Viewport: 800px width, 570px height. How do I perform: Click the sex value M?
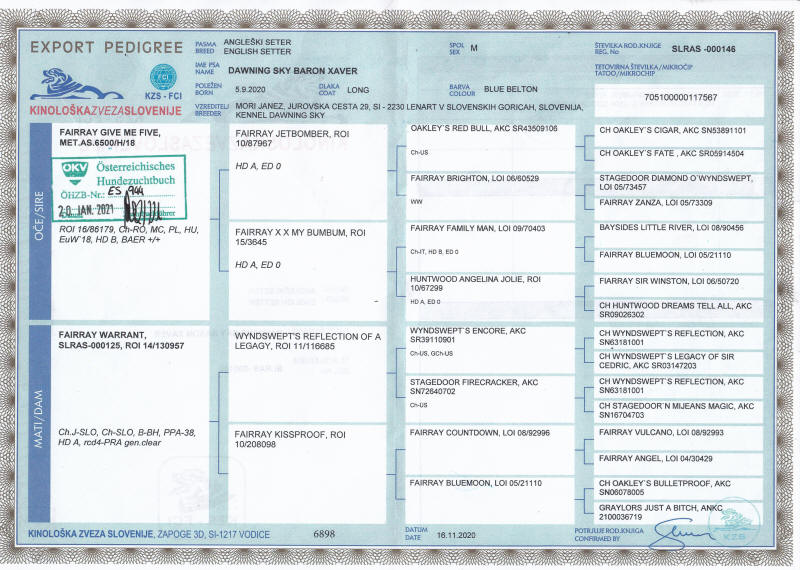tap(474, 47)
